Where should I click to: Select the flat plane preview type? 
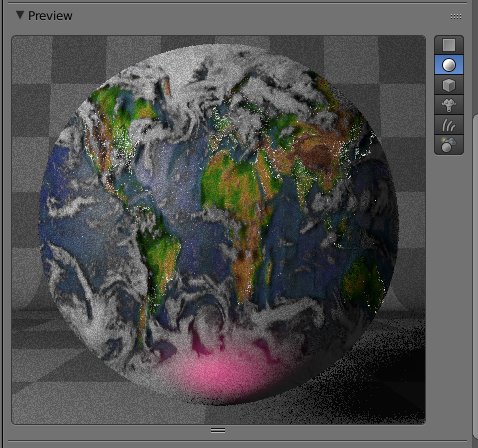[449, 45]
